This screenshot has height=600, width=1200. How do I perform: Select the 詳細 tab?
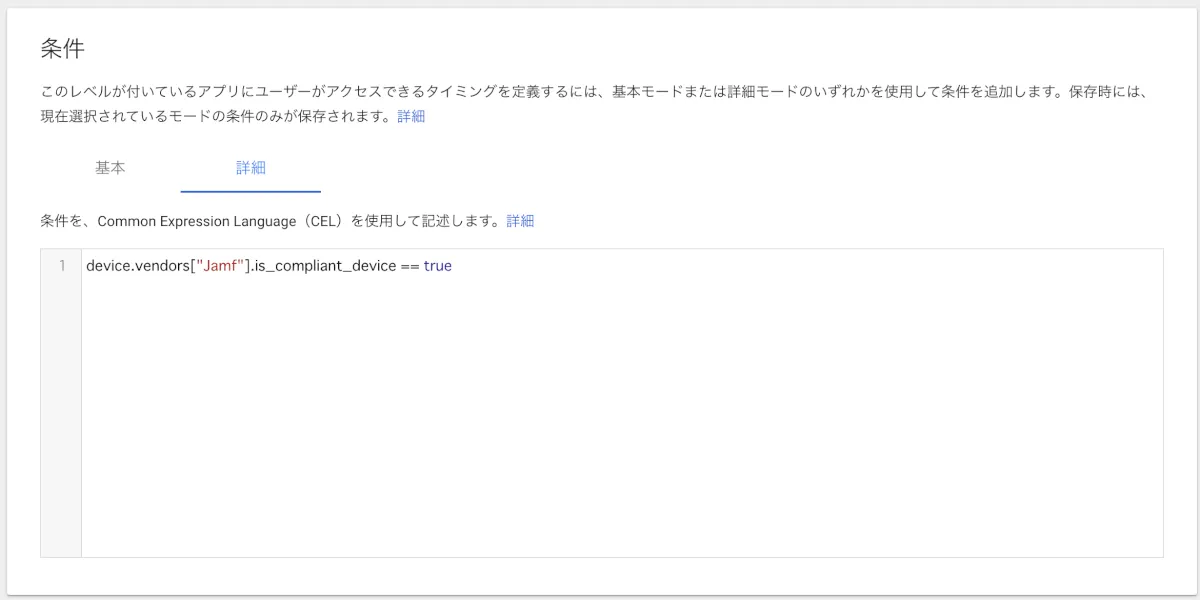pos(251,168)
